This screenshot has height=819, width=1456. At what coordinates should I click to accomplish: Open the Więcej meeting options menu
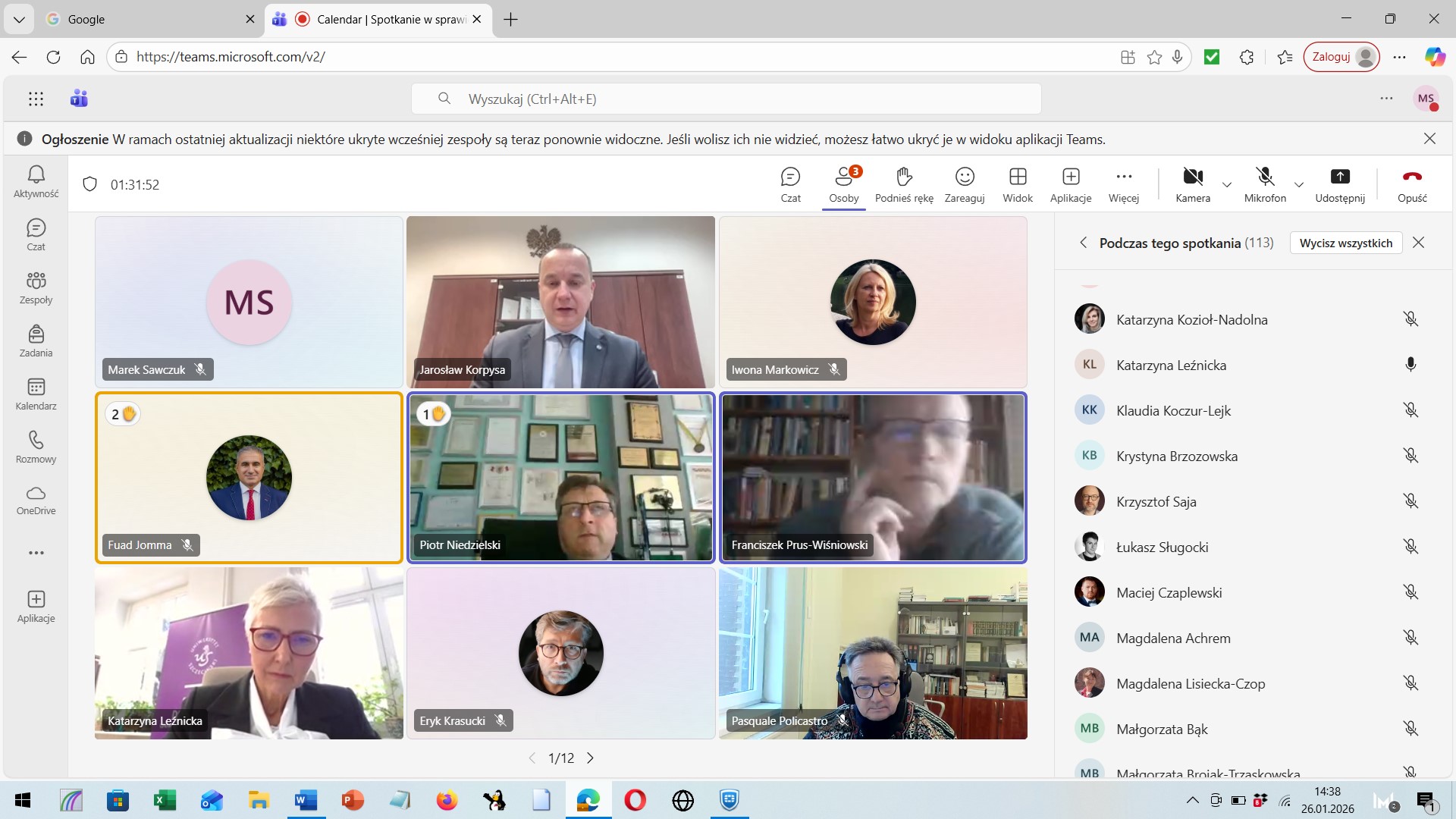click(x=1124, y=177)
